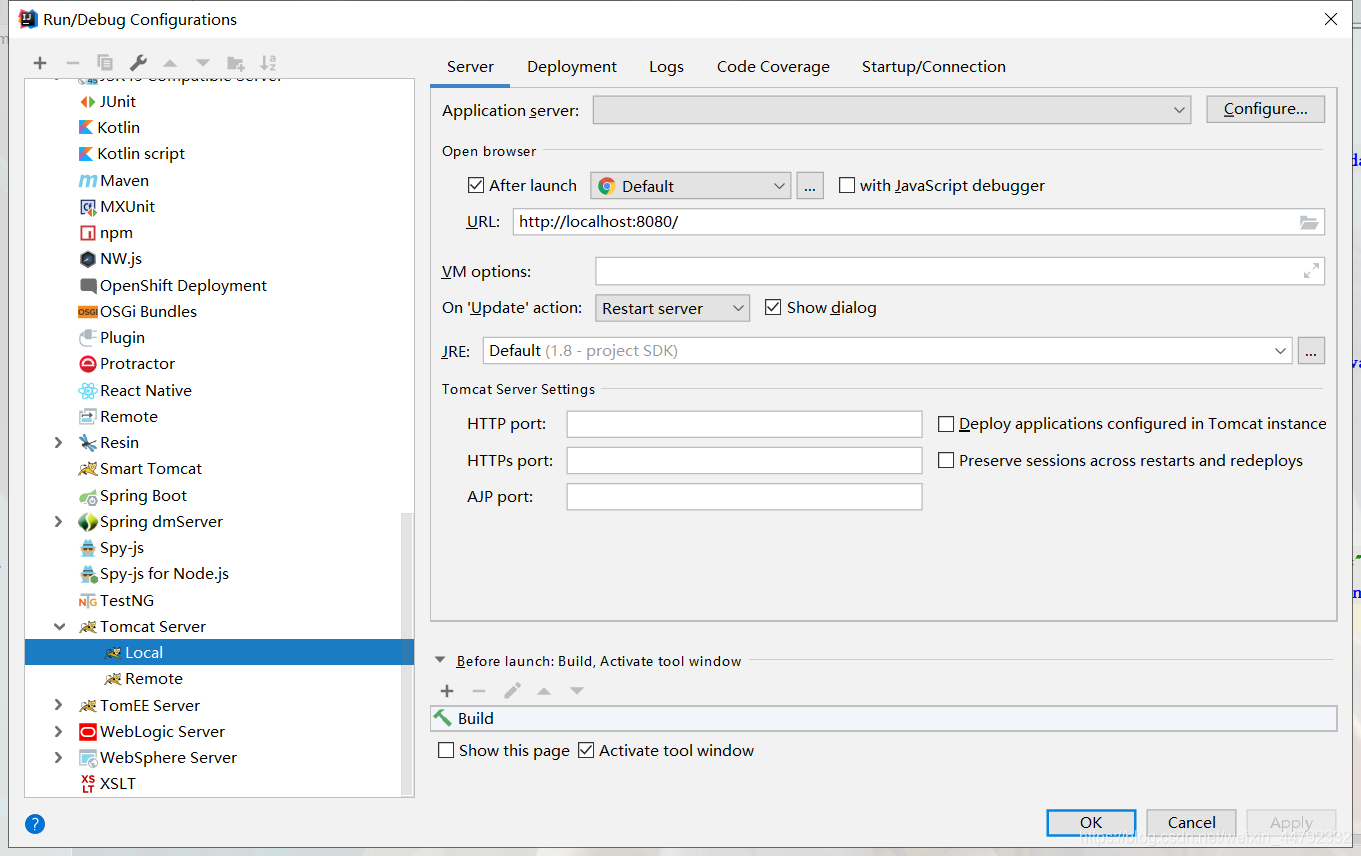The image size is (1361, 856).
Task: Check Deploy applications configured in Tomcat instance
Action: click(x=946, y=424)
